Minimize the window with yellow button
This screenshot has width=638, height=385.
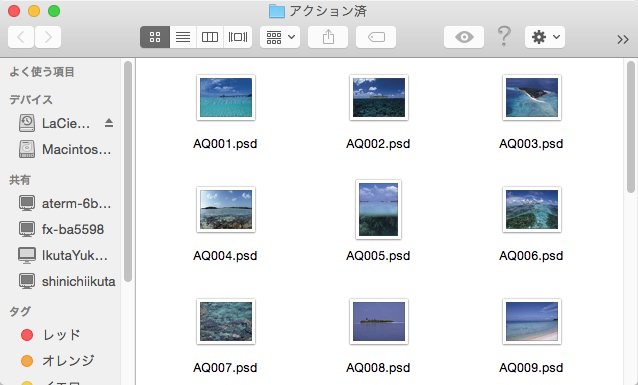tap(34, 11)
